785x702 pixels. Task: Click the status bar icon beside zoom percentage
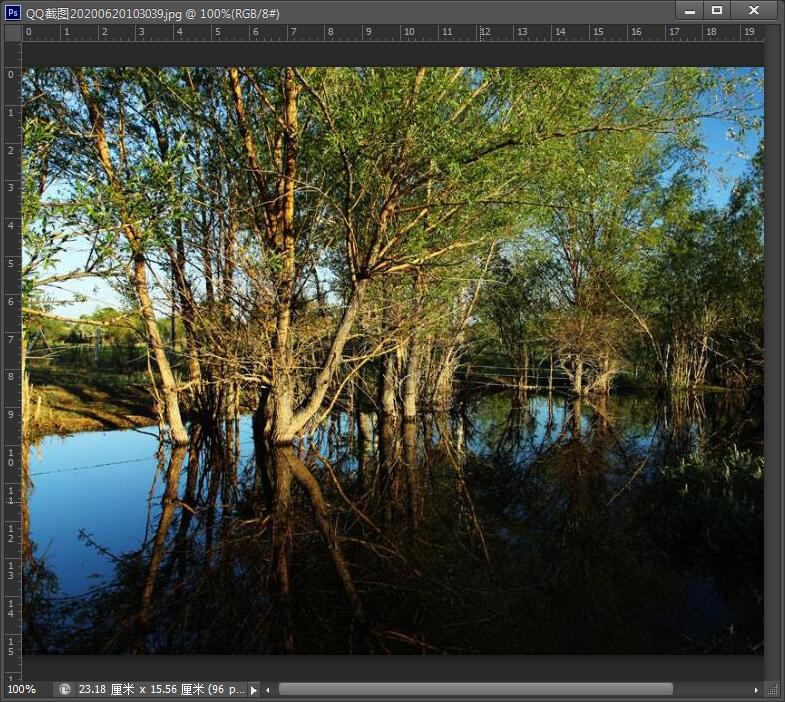click(65, 689)
